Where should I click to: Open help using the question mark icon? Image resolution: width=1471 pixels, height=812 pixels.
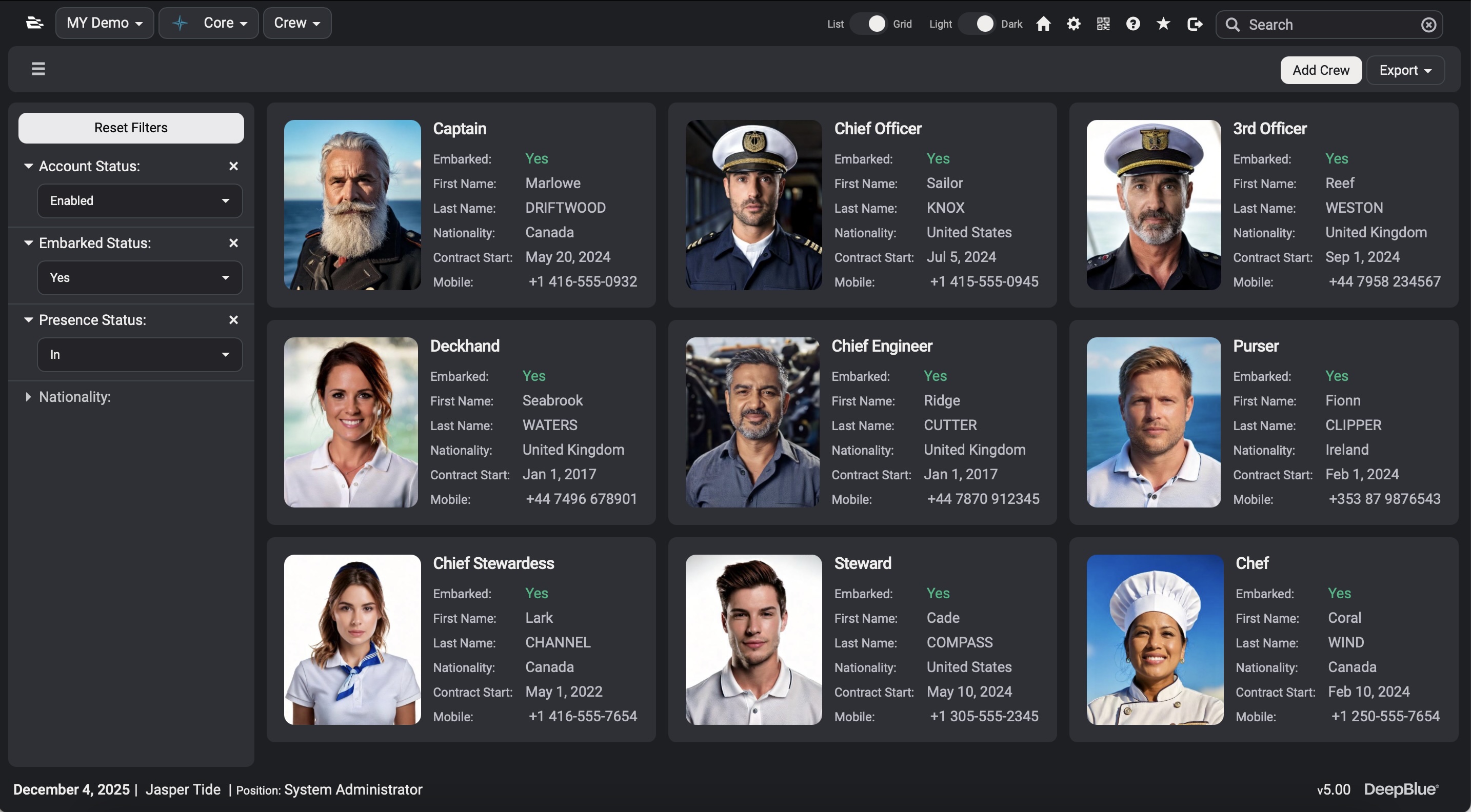(x=1133, y=24)
